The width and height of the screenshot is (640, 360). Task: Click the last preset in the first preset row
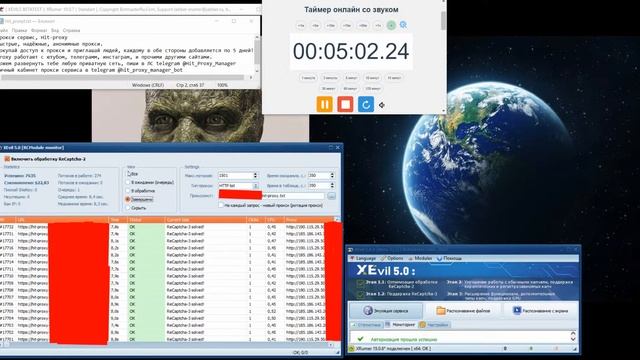point(394,78)
